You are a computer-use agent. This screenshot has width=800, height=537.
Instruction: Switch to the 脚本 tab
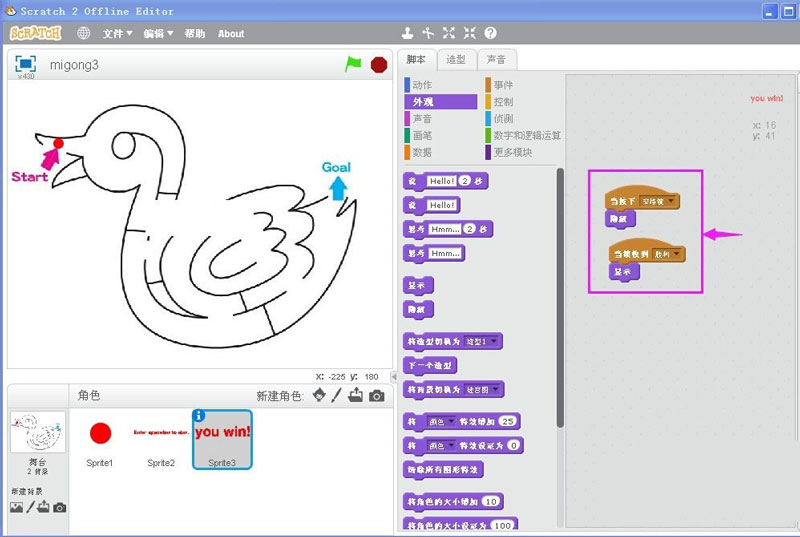click(417, 60)
